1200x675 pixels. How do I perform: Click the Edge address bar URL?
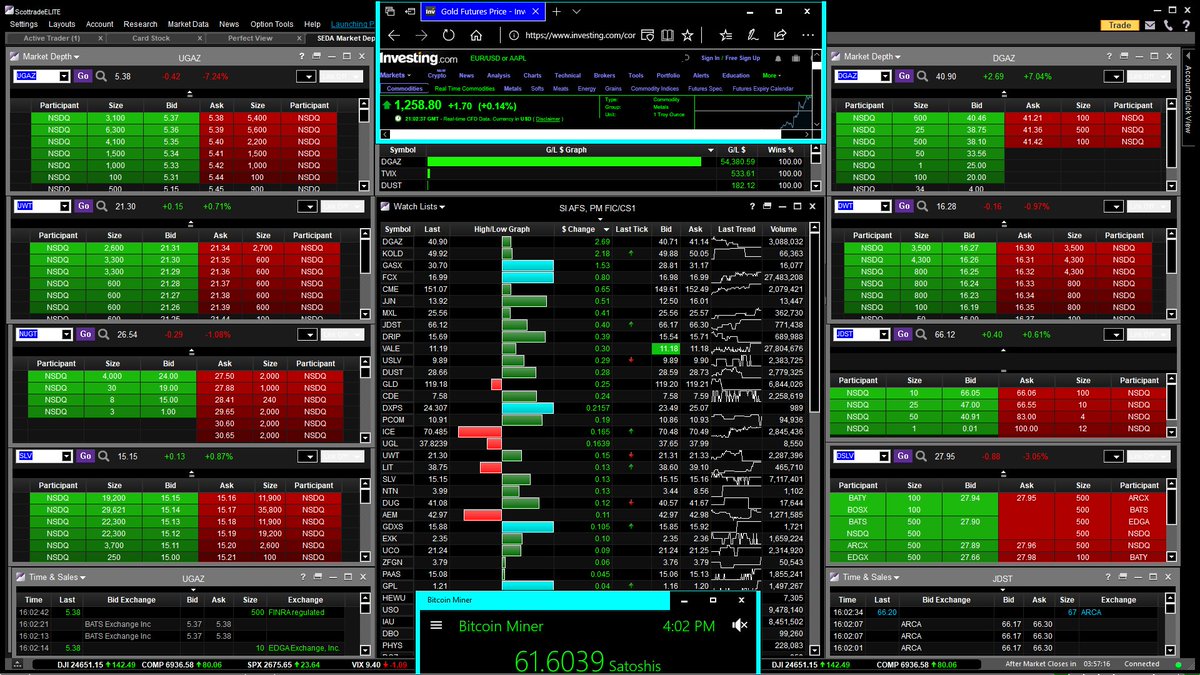579,35
